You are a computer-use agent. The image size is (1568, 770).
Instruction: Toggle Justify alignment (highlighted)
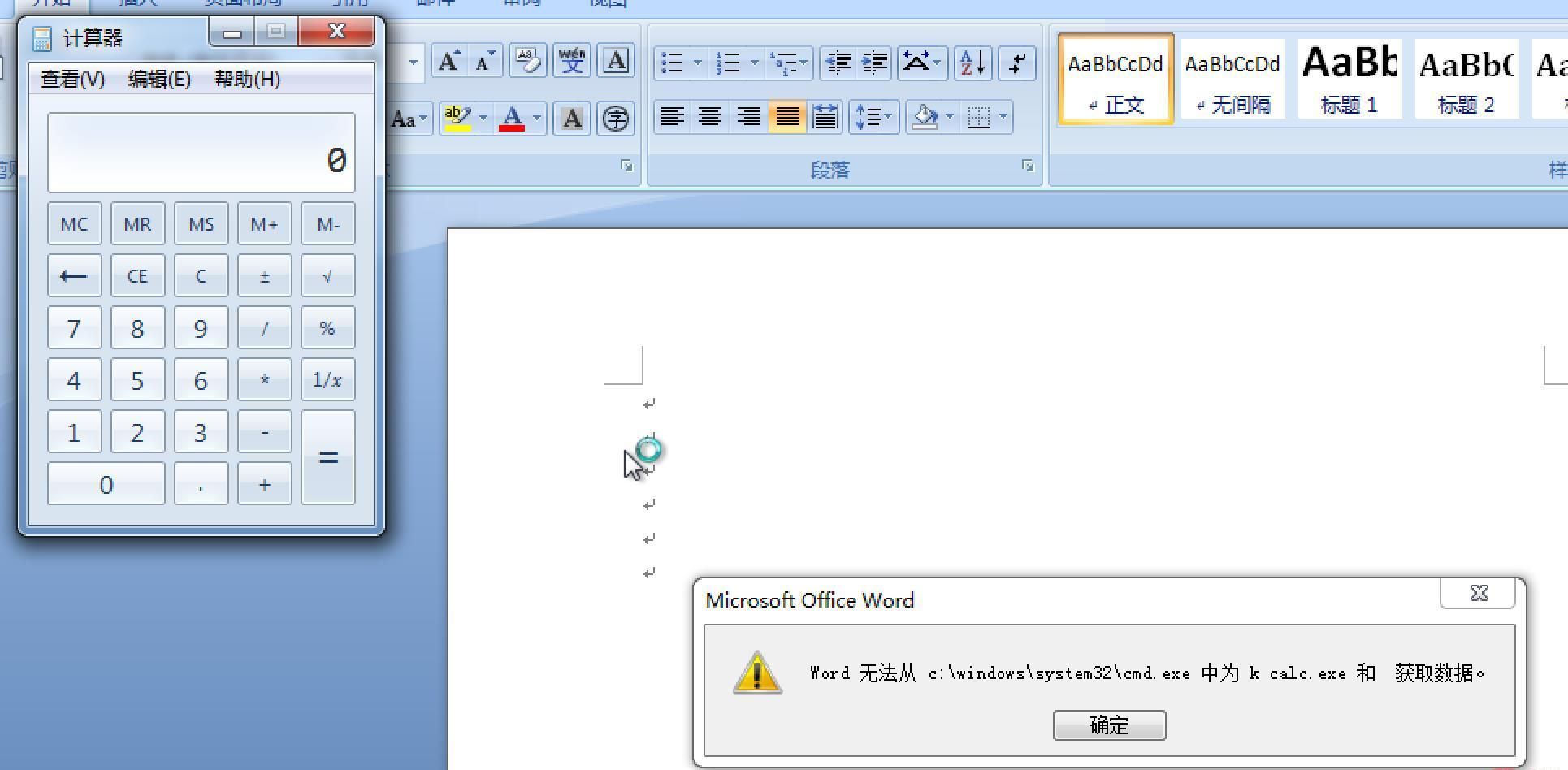tap(787, 117)
